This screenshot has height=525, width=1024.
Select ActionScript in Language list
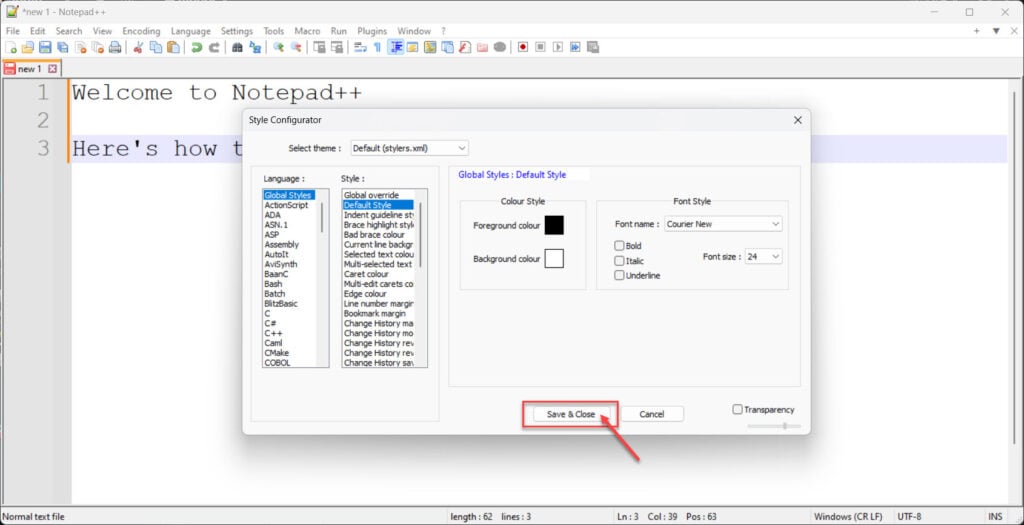286,205
